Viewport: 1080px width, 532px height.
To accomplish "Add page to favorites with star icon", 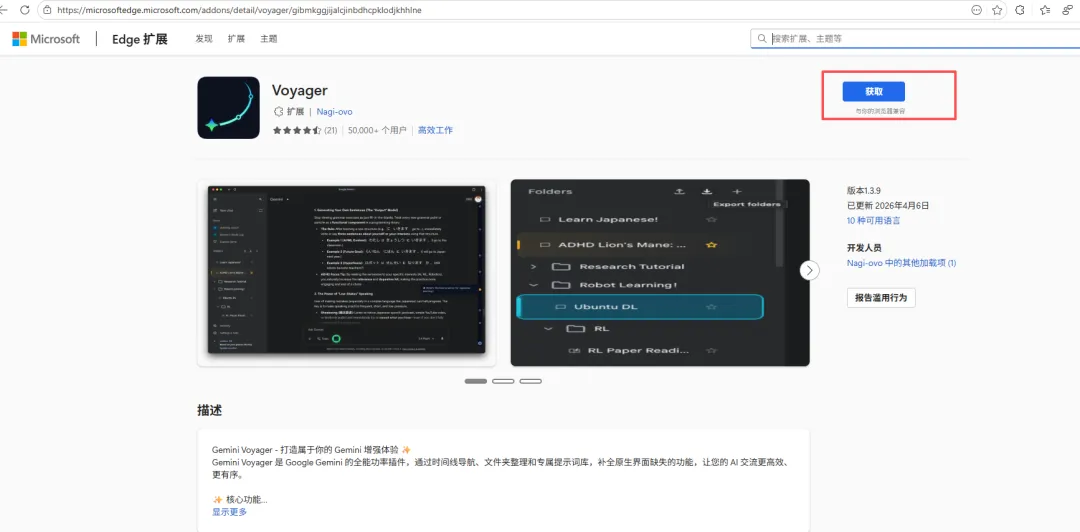I will pyautogui.click(x=997, y=10).
